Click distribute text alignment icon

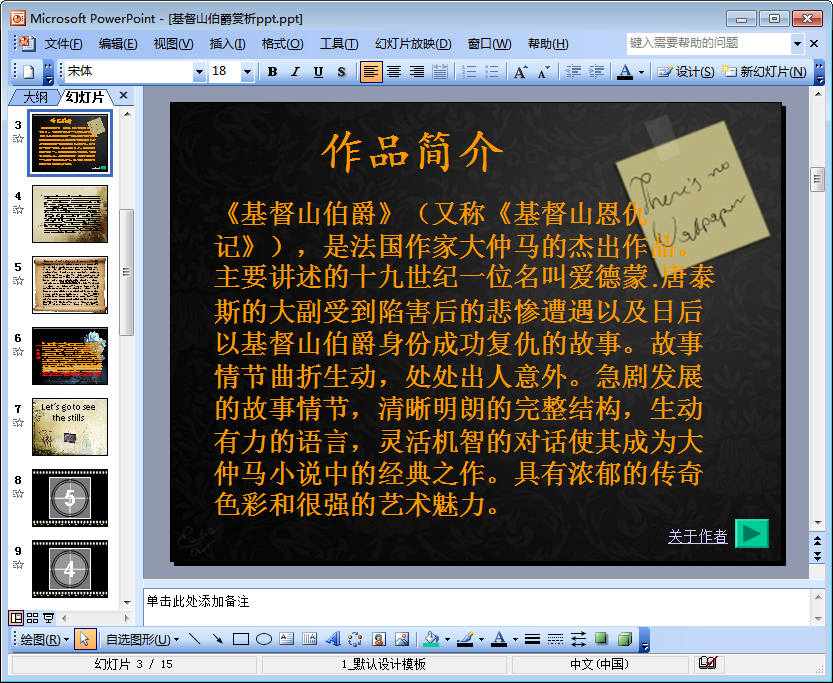(x=440, y=72)
